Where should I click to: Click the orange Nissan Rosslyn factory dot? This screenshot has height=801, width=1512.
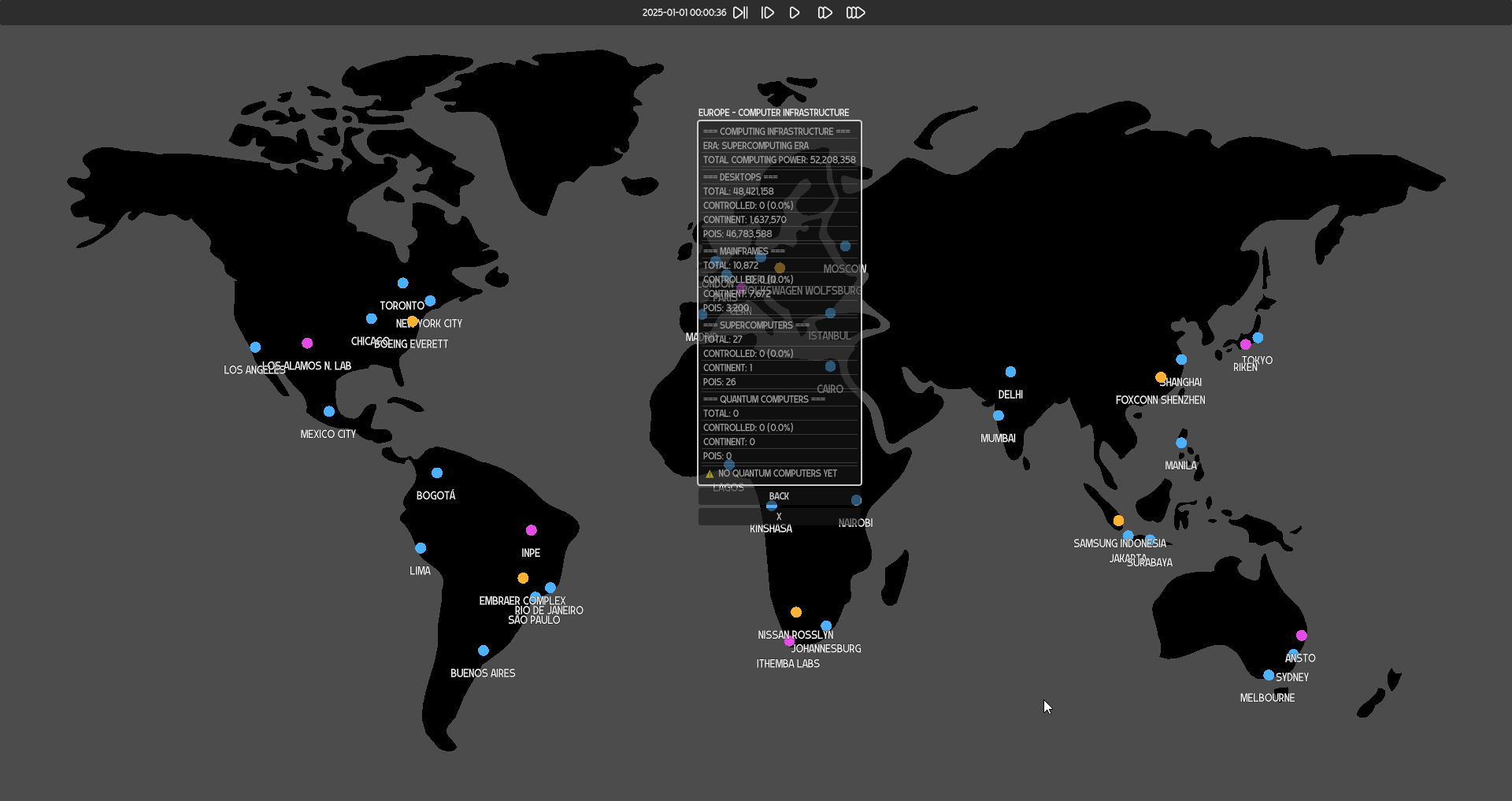tap(796, 613)
